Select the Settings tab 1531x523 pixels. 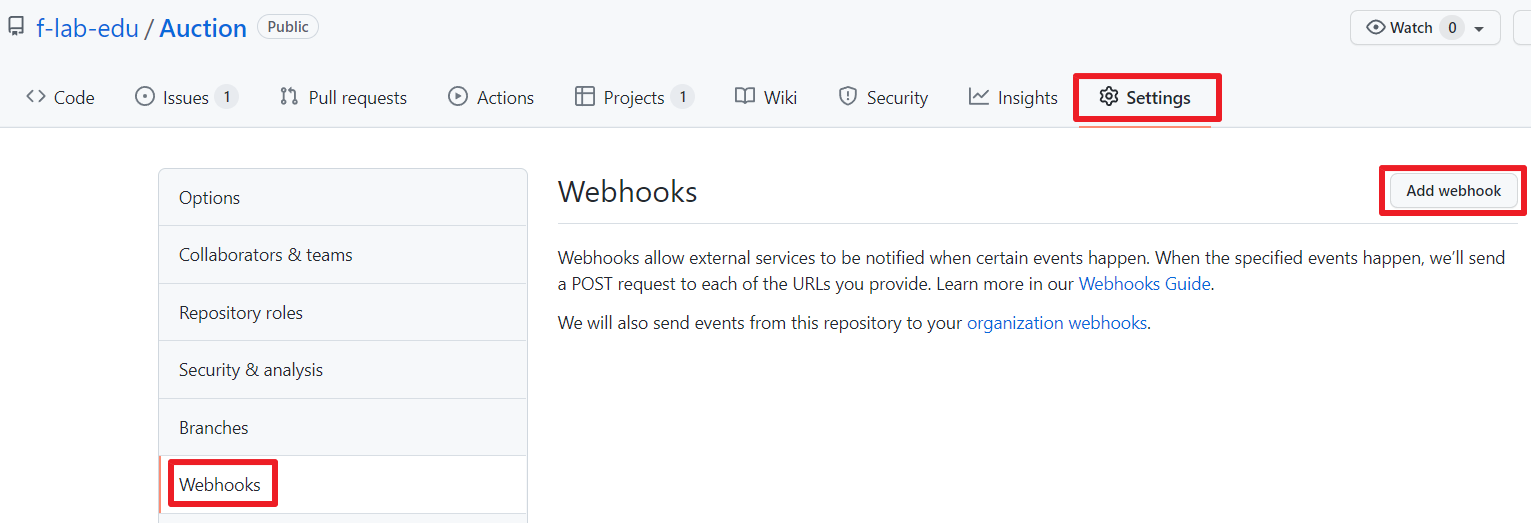(x=1146, y=98)
